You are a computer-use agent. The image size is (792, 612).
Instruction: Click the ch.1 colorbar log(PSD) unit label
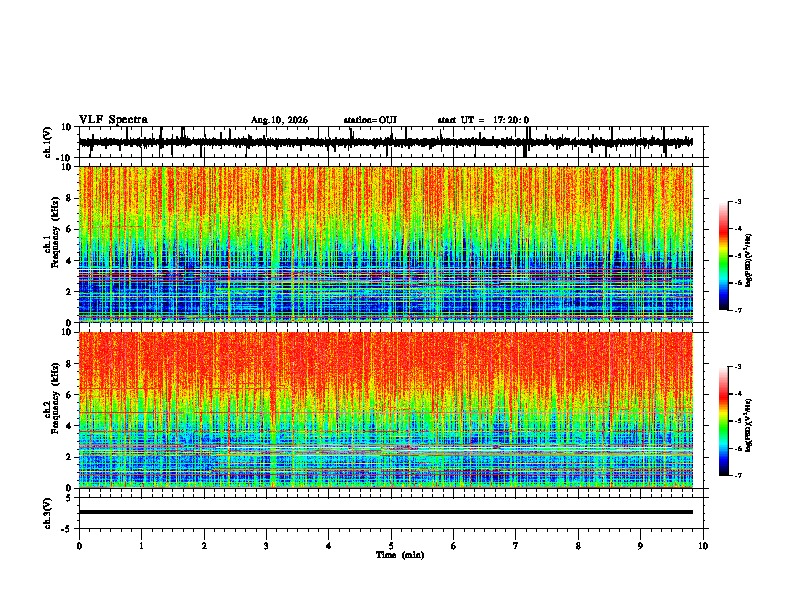click(748, 261)
